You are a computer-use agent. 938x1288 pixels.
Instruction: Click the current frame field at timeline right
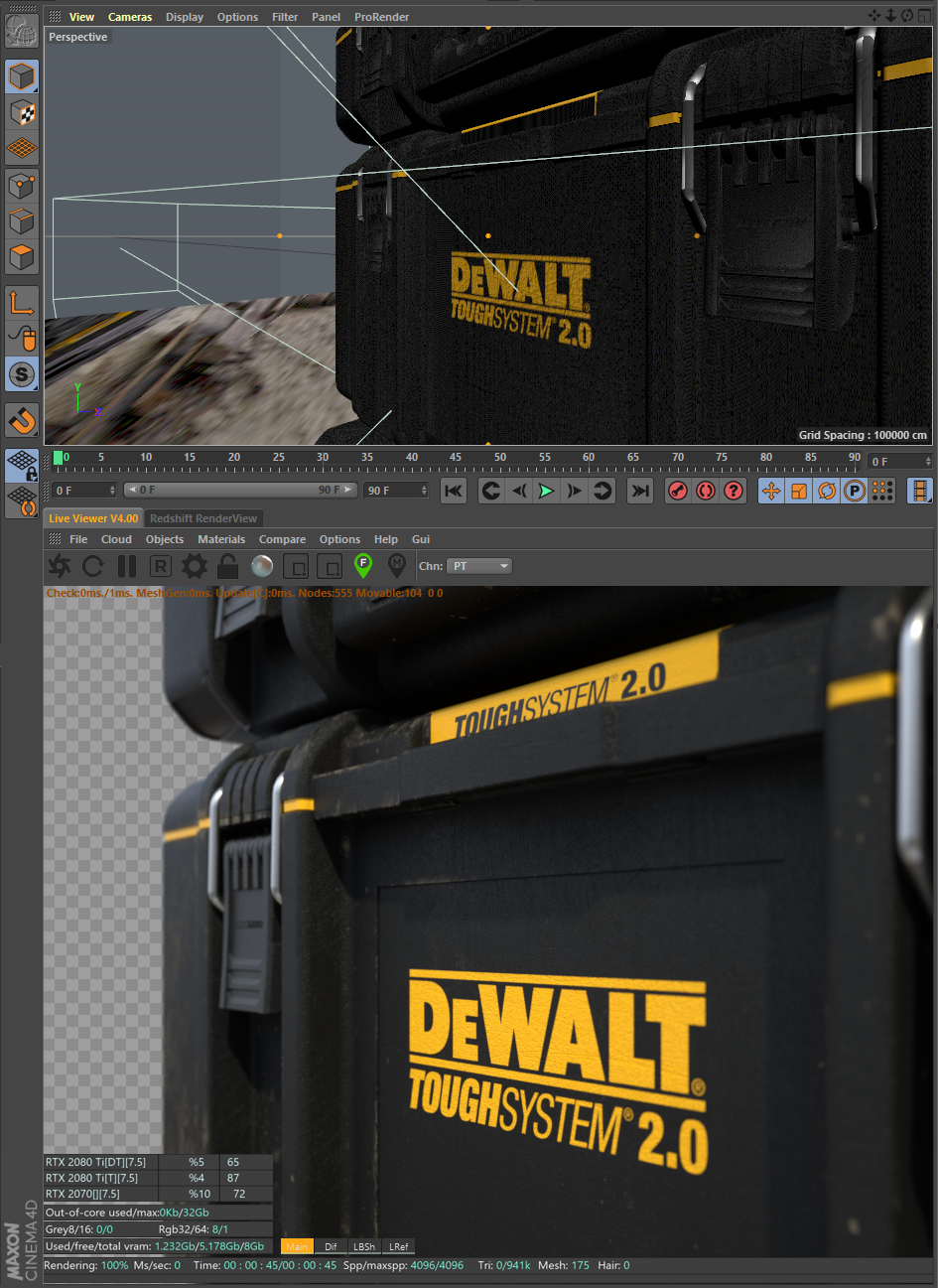coord(900,462)
